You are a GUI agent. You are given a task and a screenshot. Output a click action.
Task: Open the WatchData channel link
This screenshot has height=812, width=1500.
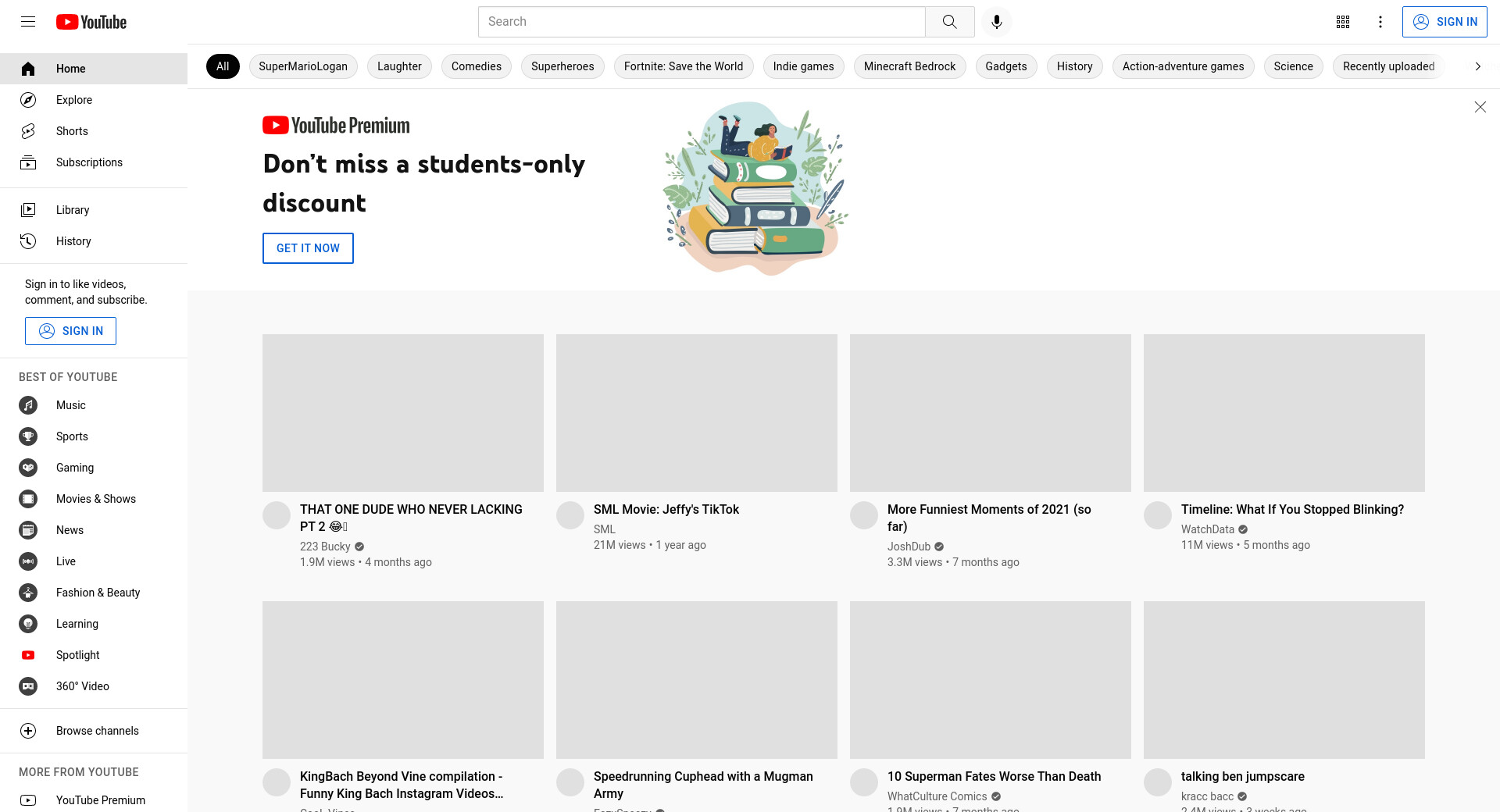pyautogui.click(x=1208, y=529)
